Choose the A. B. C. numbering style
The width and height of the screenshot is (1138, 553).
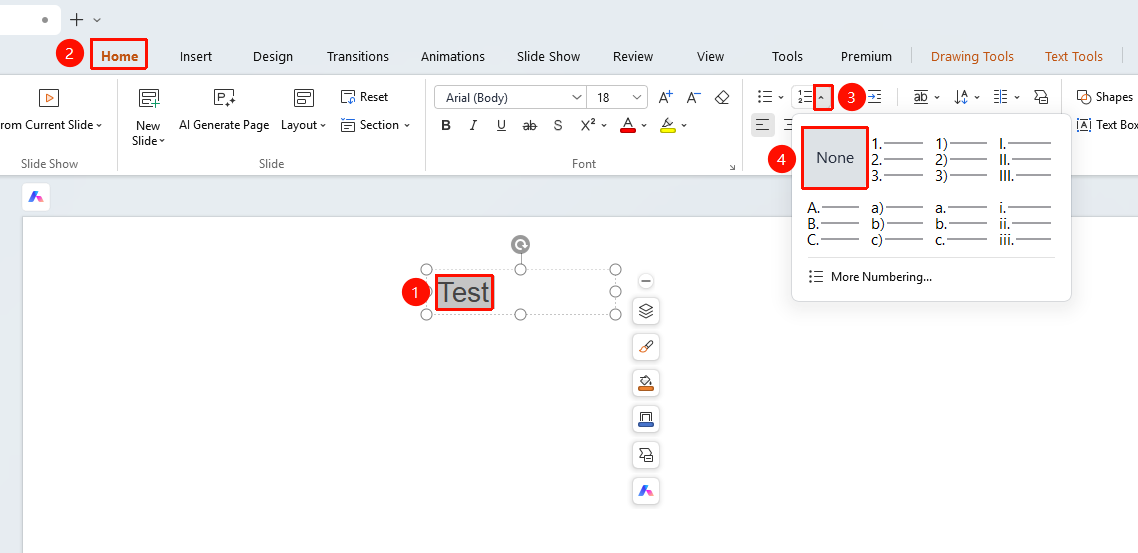[x=834, y=224]
